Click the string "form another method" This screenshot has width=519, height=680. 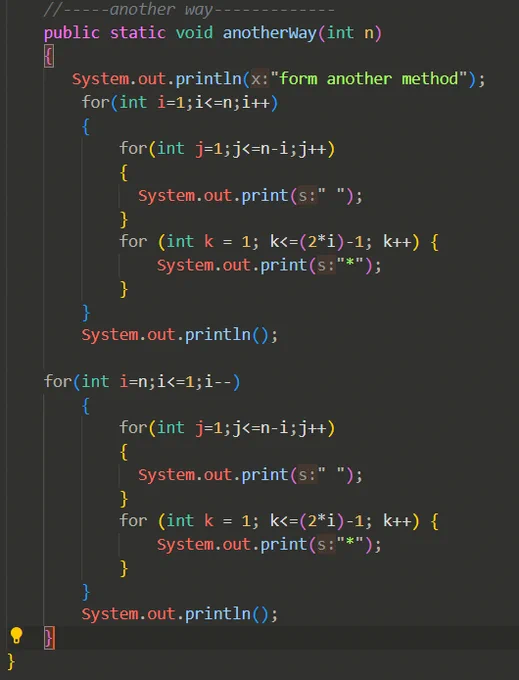(x=369, y=79)
